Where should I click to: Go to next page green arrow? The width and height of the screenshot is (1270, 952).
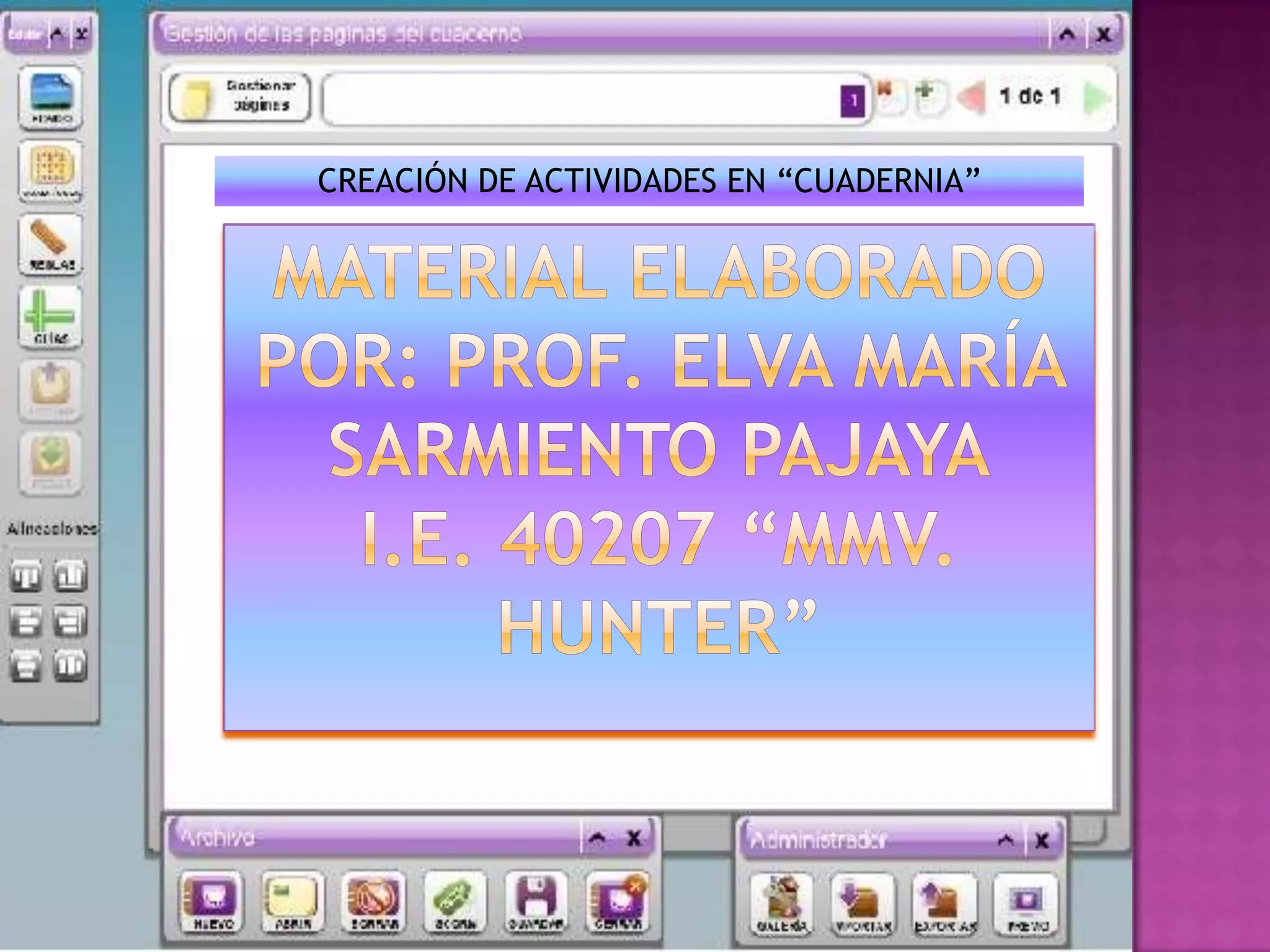coord(1096,98)
